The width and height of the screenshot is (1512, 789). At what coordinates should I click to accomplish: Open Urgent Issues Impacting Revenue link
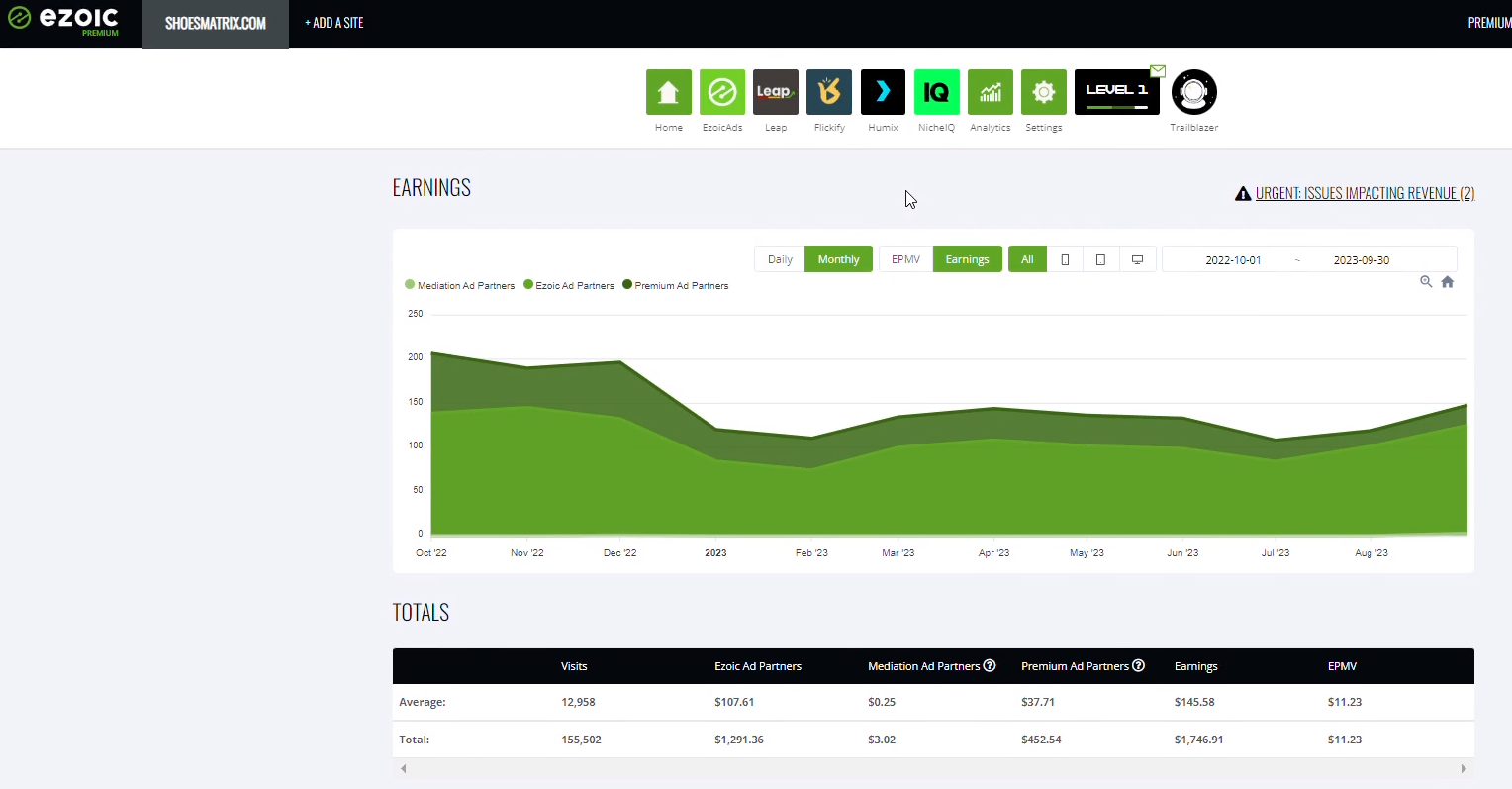[x=1365, y=193]
